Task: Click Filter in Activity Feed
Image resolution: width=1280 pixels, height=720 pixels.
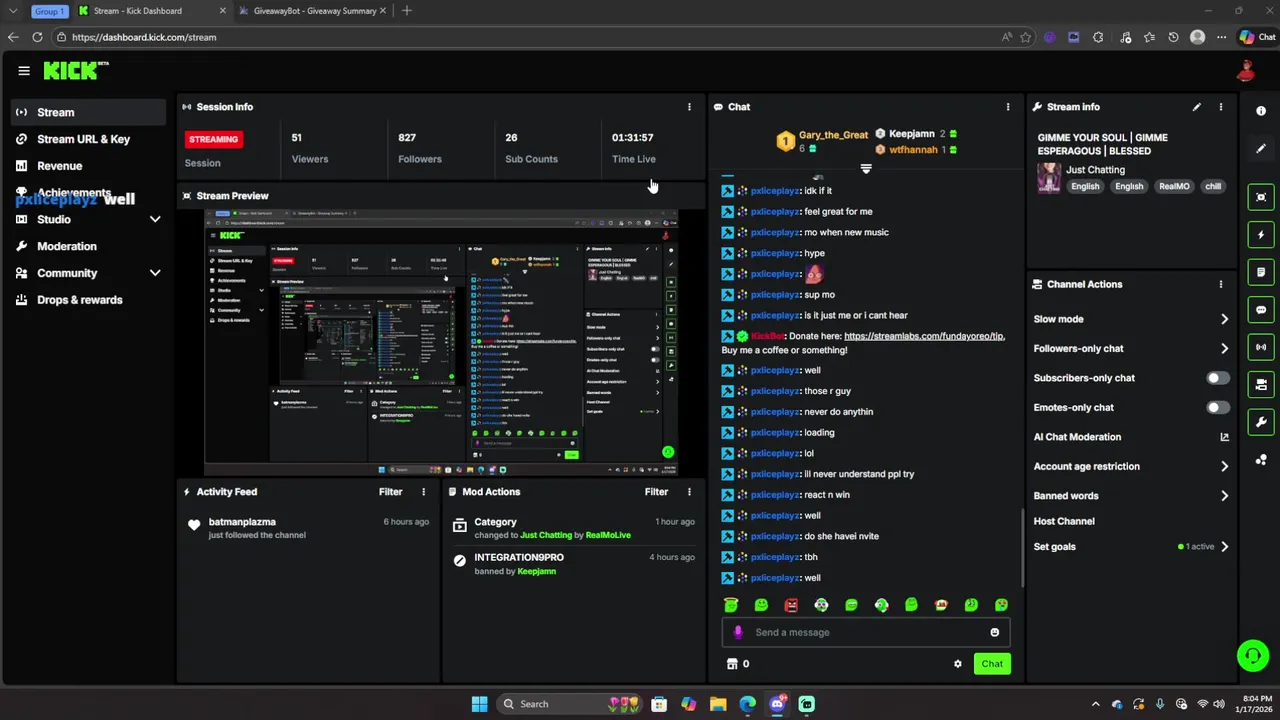Action: point(390,492)
